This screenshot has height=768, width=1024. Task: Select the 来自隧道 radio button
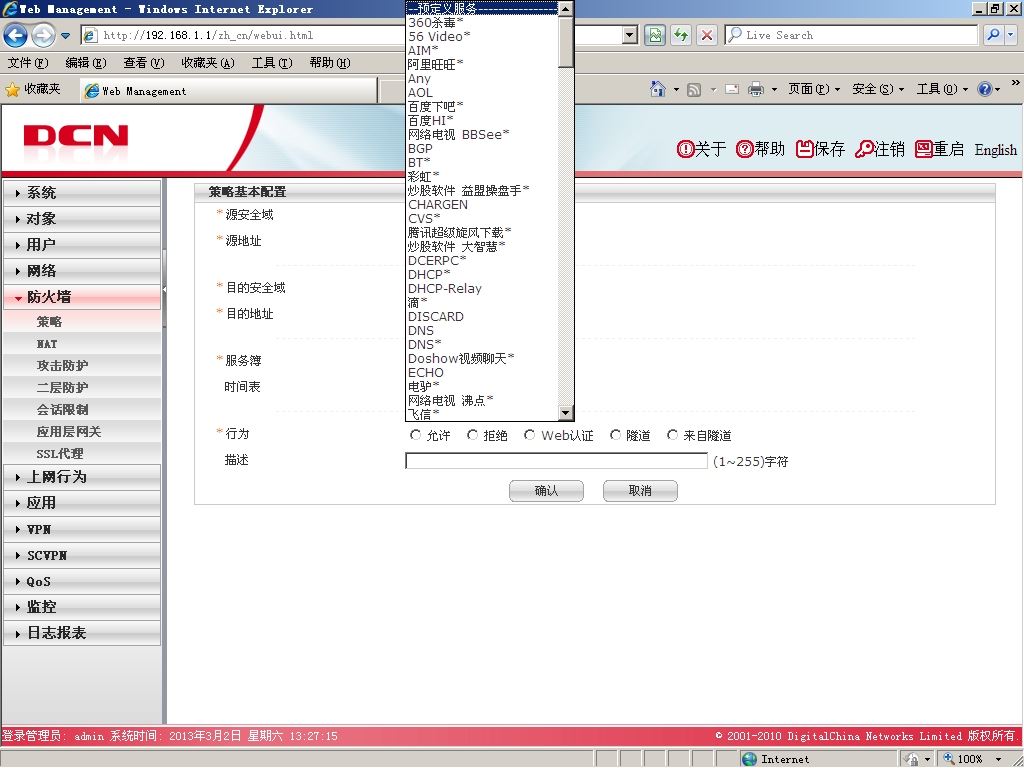672,435
